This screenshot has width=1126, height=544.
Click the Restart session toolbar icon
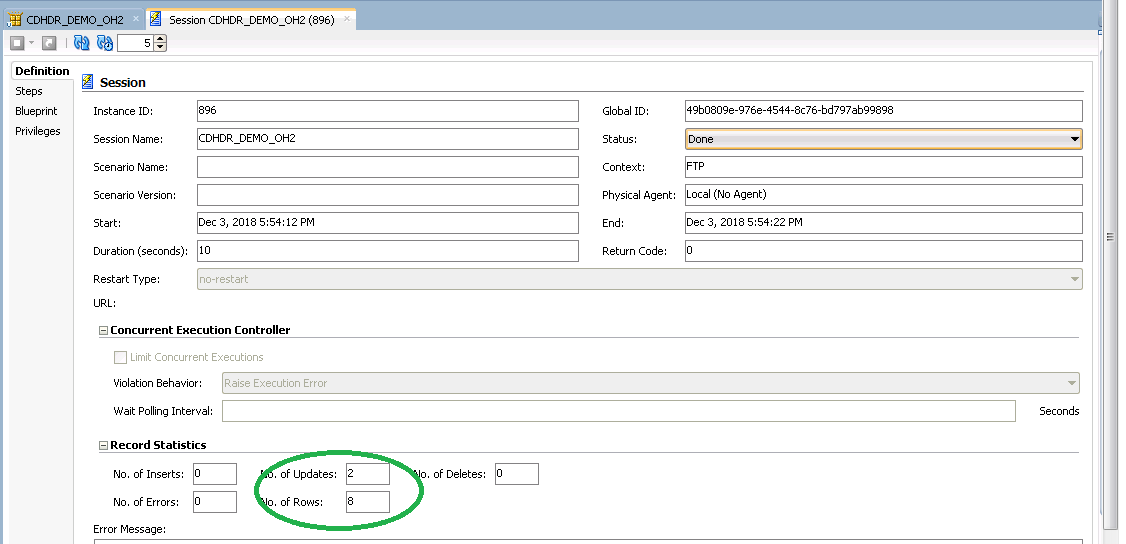click(49, 43)
